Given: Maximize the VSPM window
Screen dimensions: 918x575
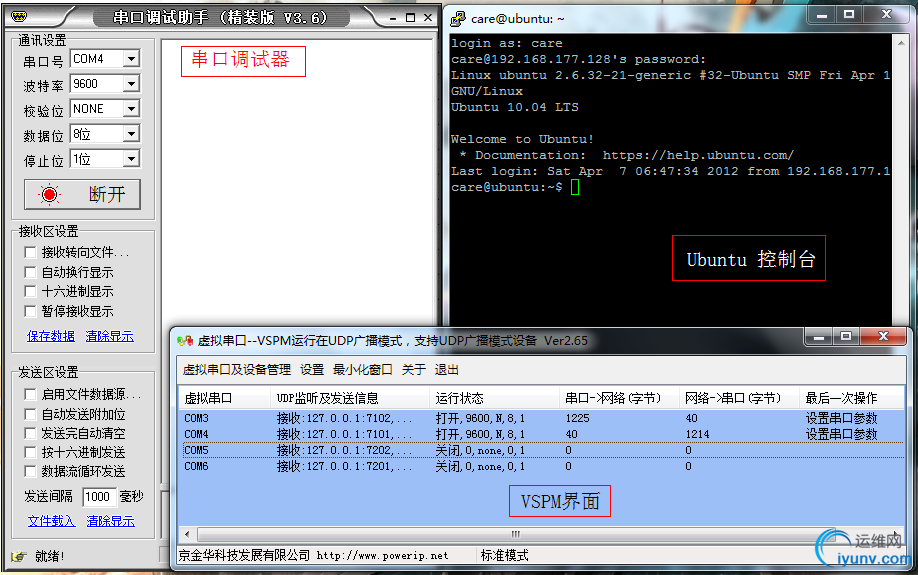Looking at the screenshot, I should (846, 337).
